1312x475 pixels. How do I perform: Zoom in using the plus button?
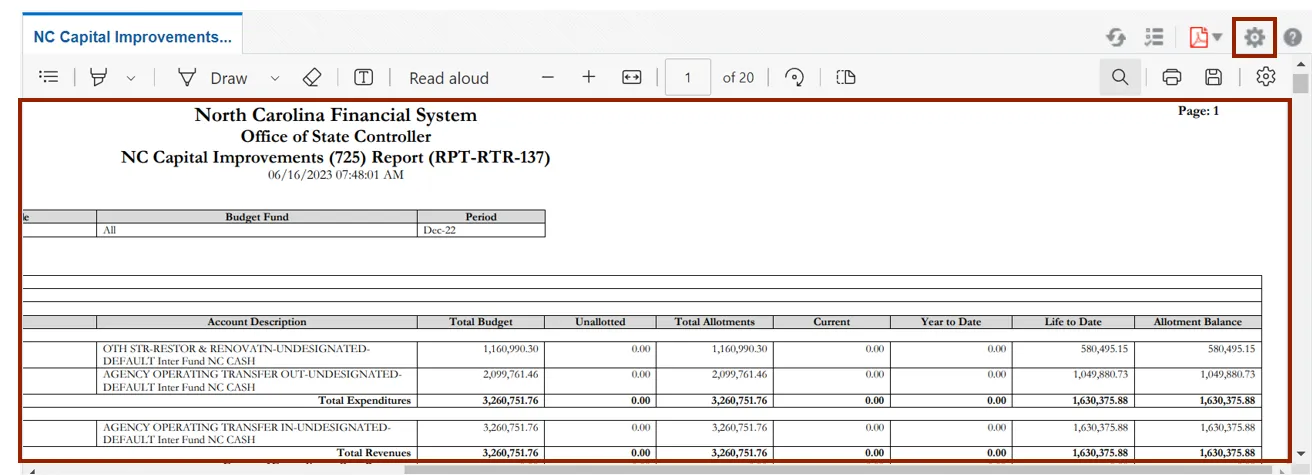(589, 77)
